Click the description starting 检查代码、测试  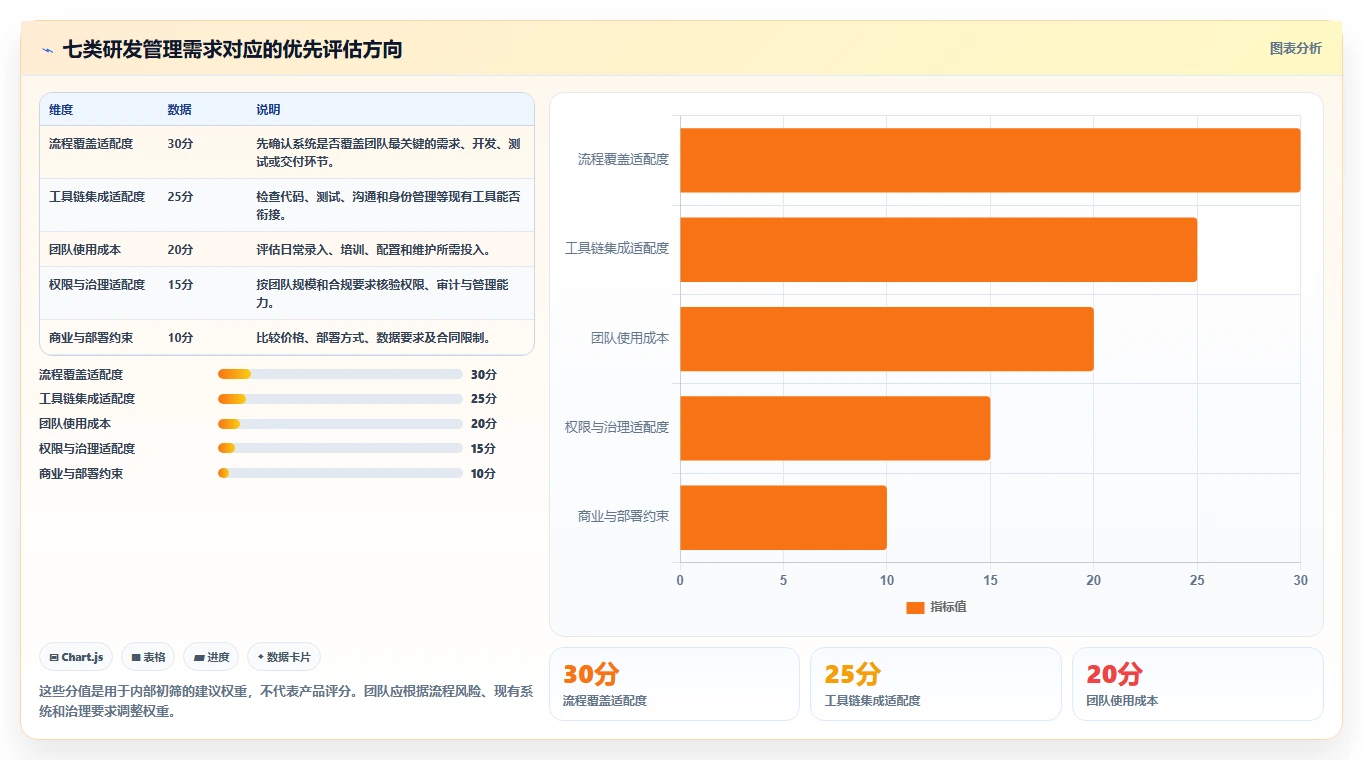coord(388,205)
